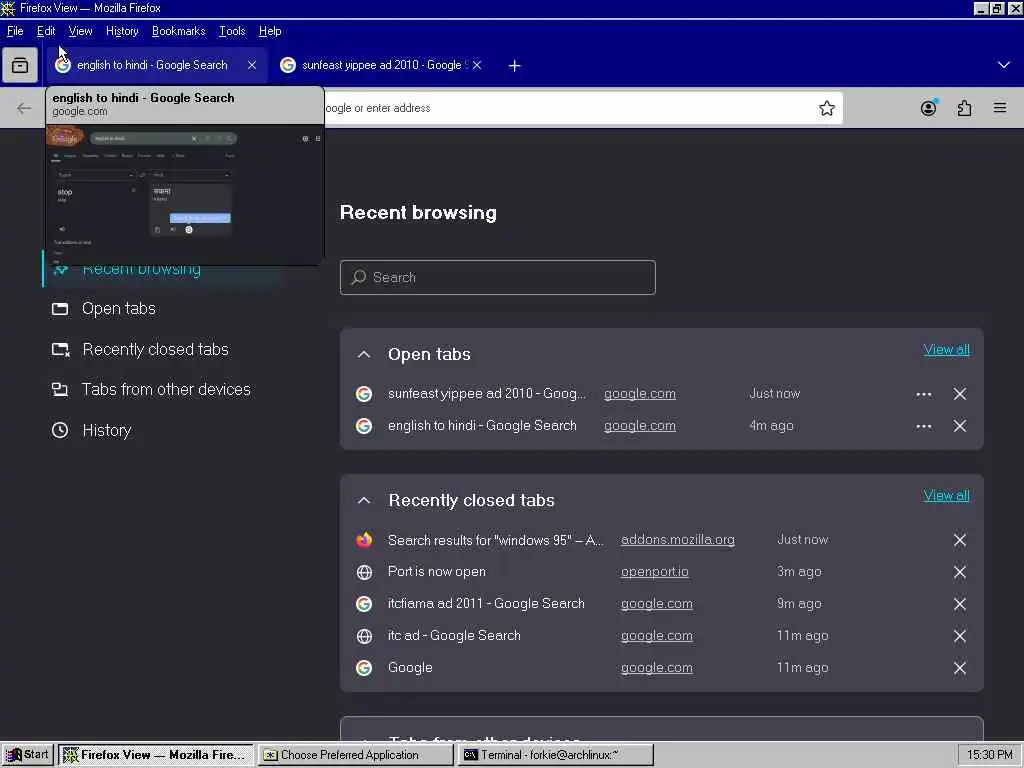This screenshot has width=1024, height=768.
Task: Click the History clock sidebar icon
Action: pyautogui.click(x=60, y=430)
